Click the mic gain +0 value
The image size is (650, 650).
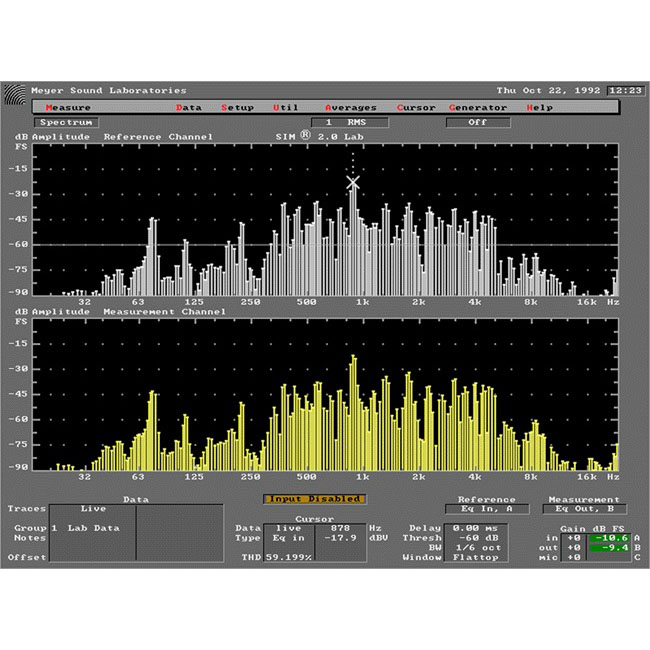(x=574, y=557)
